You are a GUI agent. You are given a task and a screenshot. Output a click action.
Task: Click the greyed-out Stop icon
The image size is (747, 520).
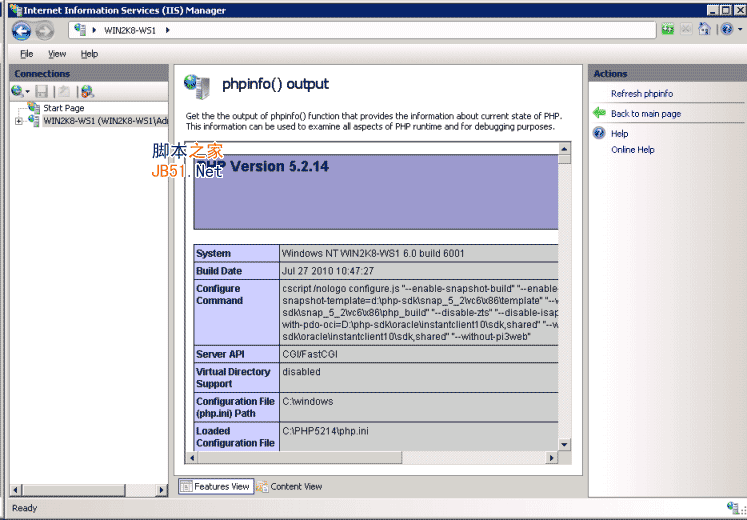pyautogui.click(x=686, y=30)
